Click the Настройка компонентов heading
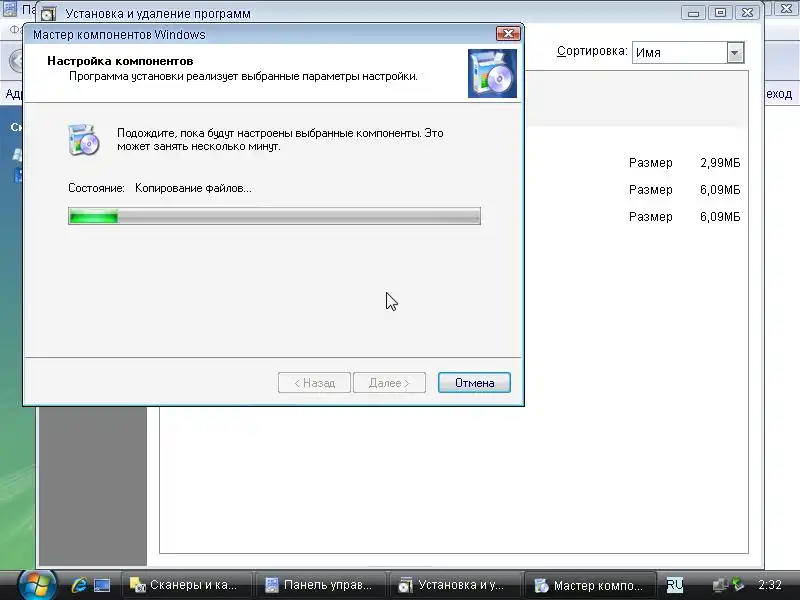Viewport: 800px width, 600px height. [x=120, y=61]
